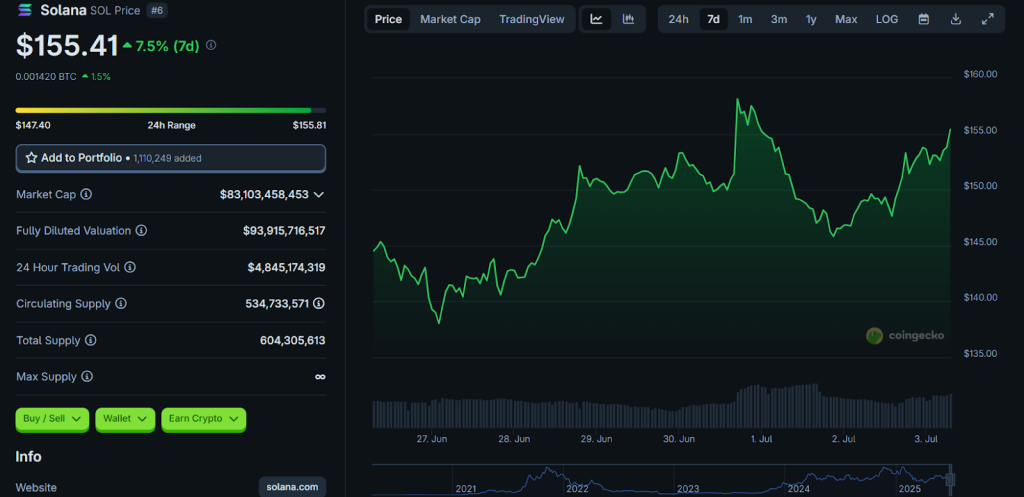1024x497 pixels.
Task: Click the Info section heading
Action: coord(28,457)
